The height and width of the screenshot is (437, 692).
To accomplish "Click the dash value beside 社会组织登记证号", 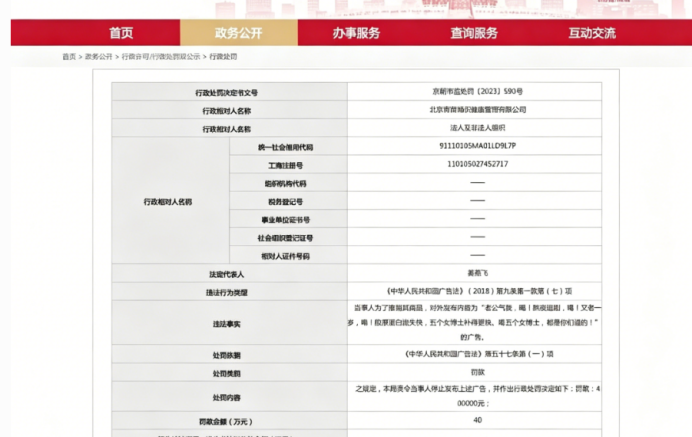I will 478,237.
